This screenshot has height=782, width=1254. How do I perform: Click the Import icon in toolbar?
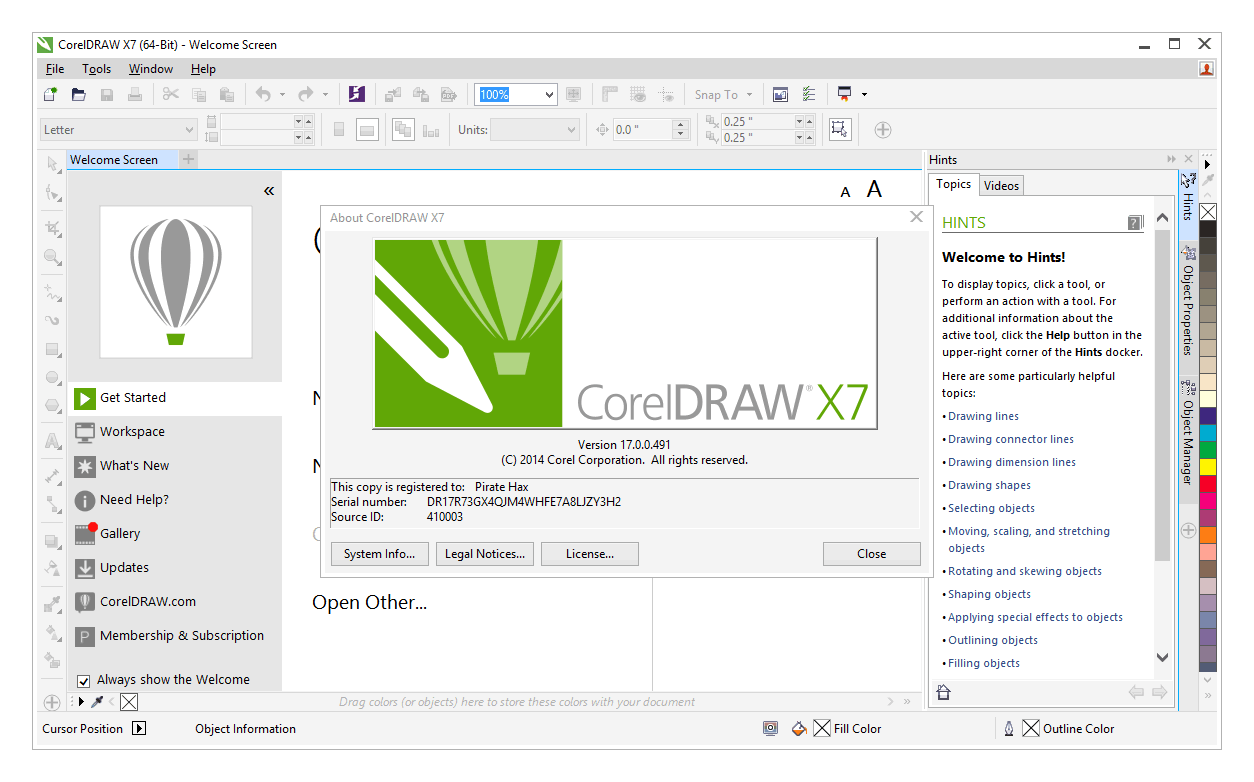coord(393,94)
